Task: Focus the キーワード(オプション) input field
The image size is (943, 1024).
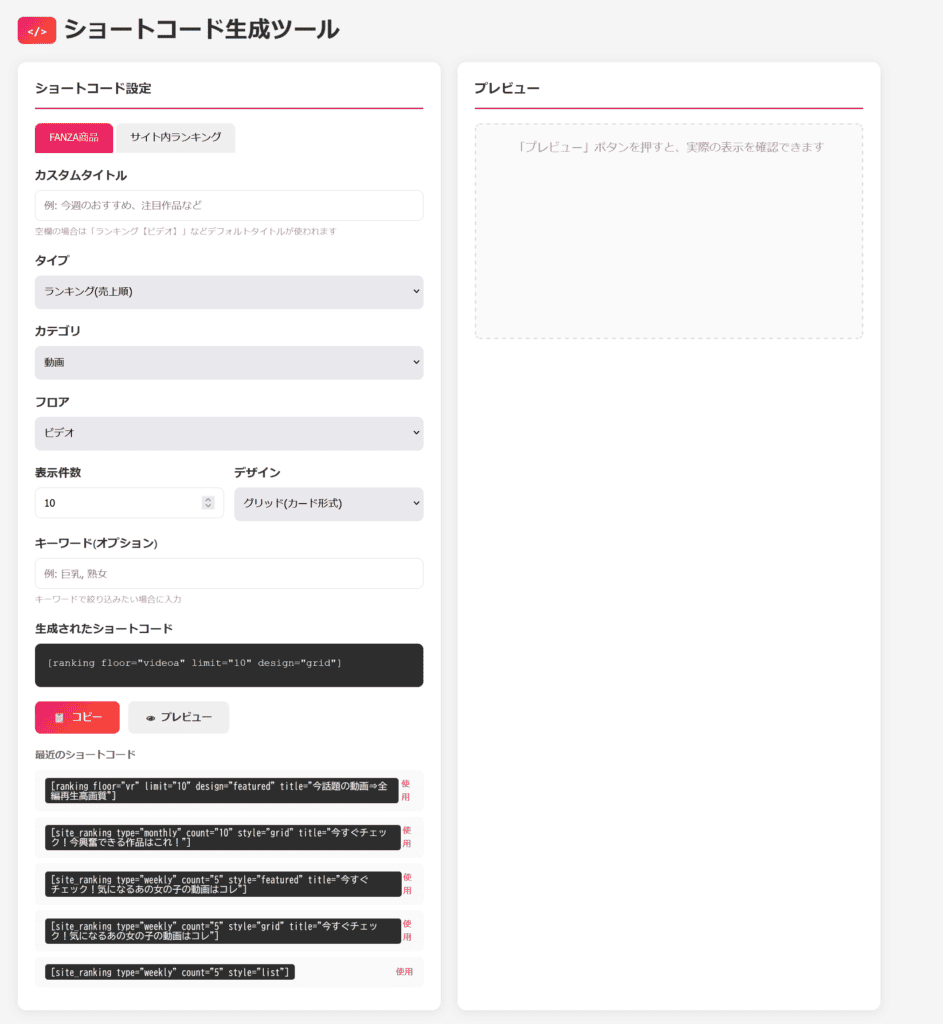Action: pos(228,573)
